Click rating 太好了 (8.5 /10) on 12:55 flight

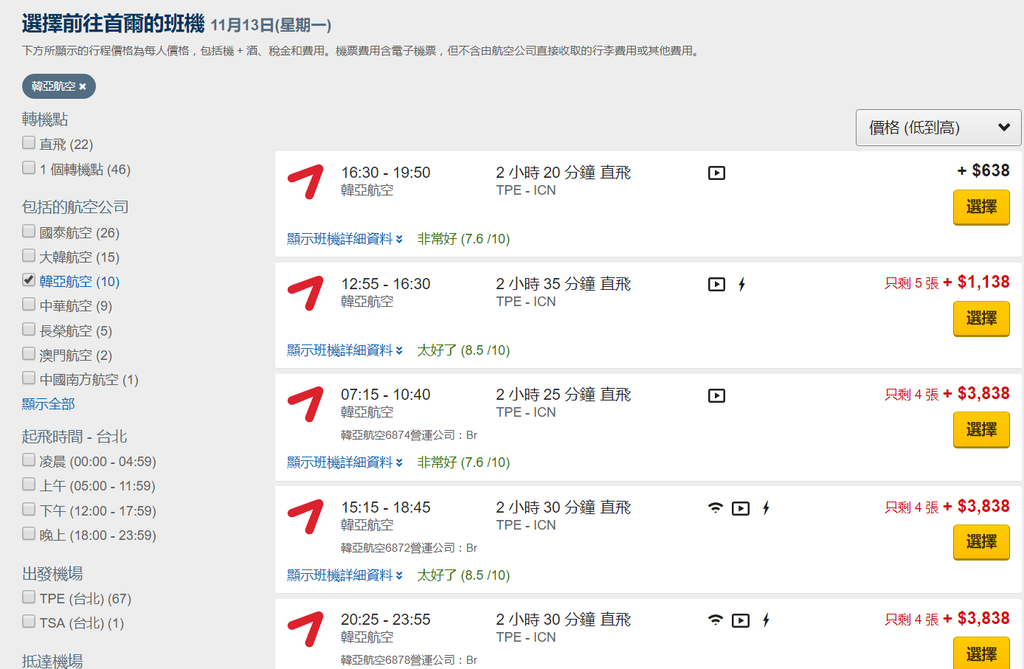click(464, 350)
